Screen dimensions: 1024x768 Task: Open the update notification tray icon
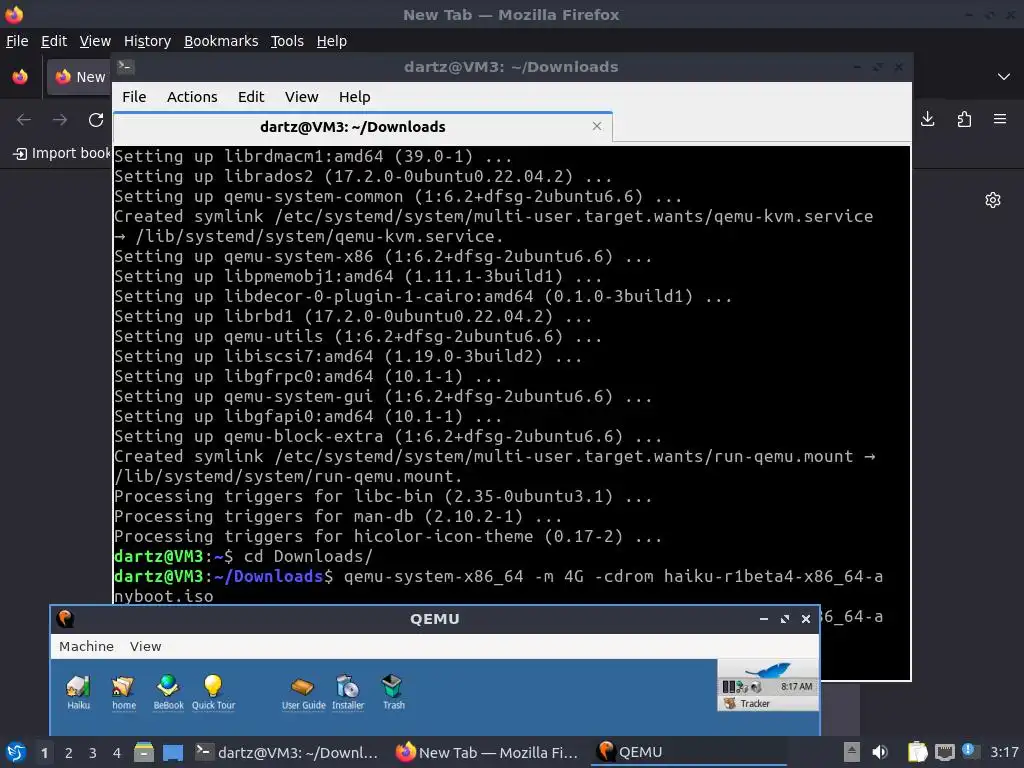coord(970,751)
